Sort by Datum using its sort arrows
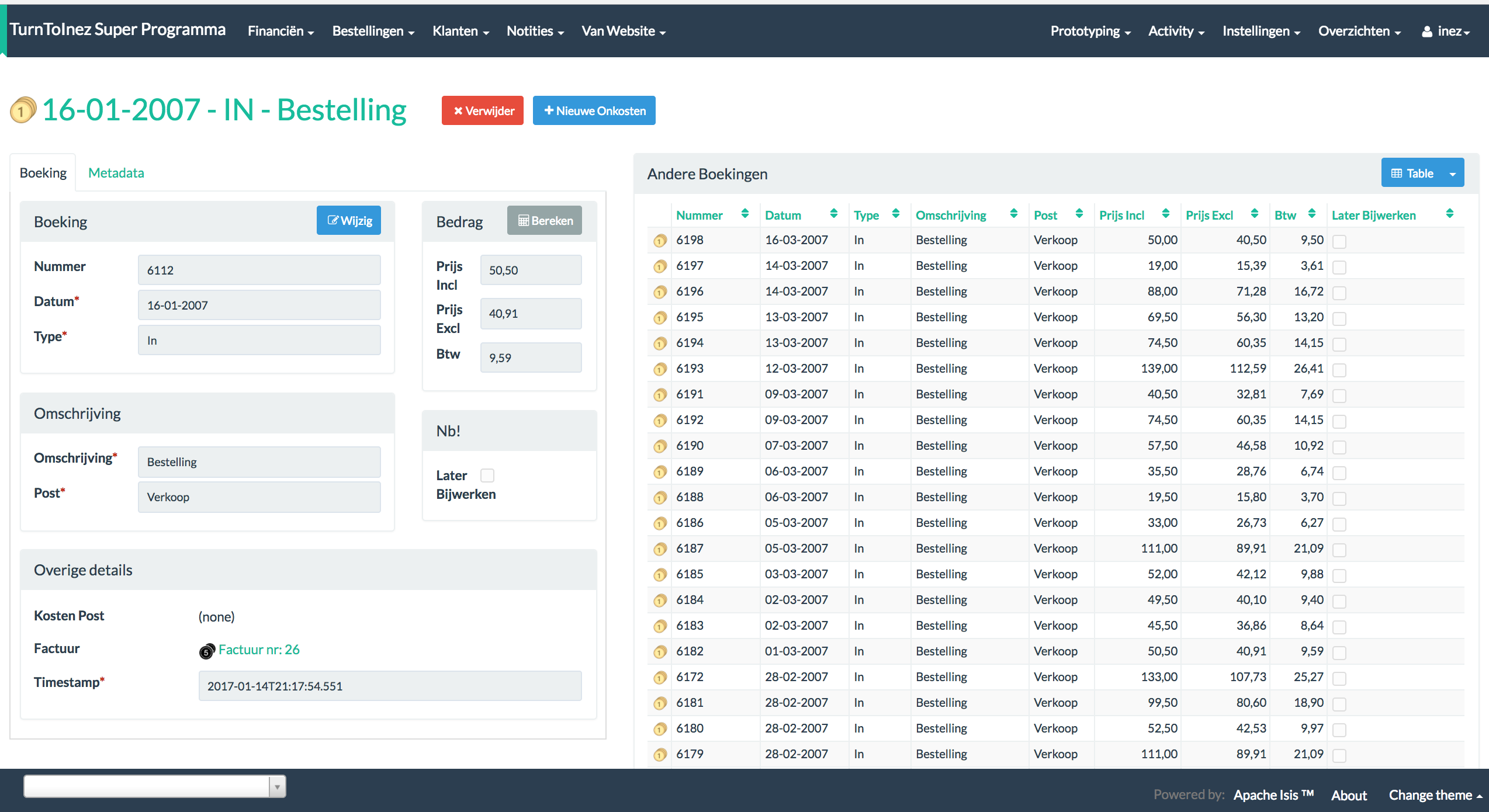This screenshot has height=812, width=1489. (833, 214)
